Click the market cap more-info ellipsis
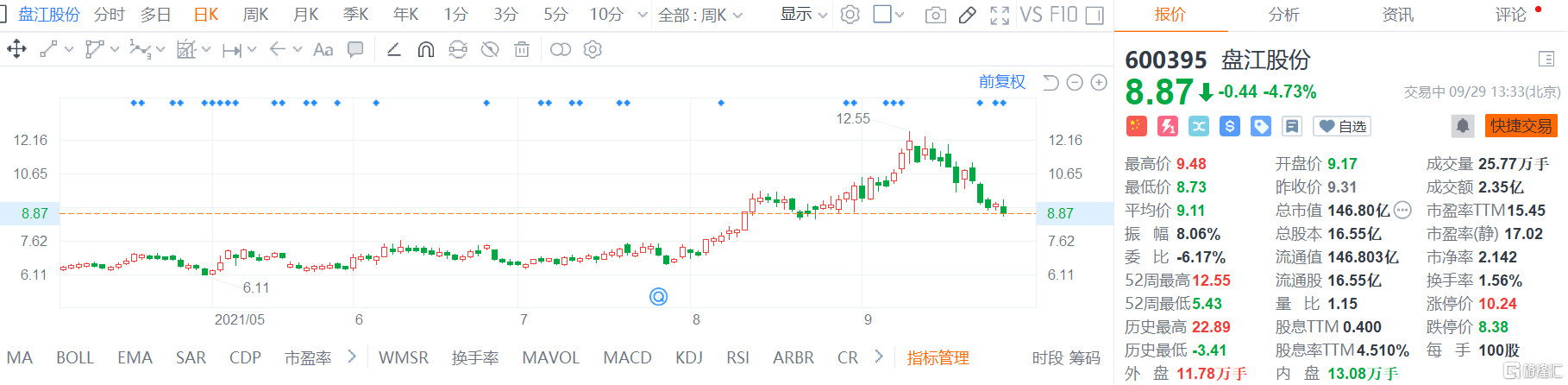The image size is (1568, 385). [1402, 210]
